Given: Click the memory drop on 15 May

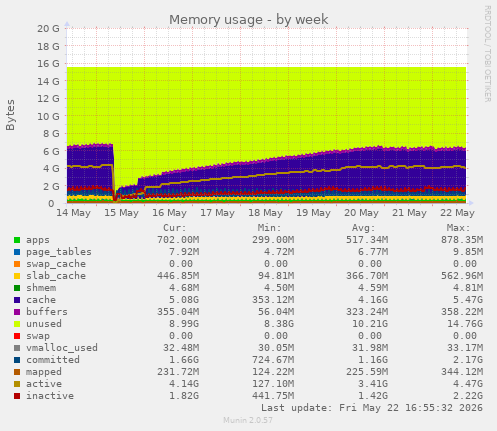Looking at the screenshot, I should (x=115, y=173).
